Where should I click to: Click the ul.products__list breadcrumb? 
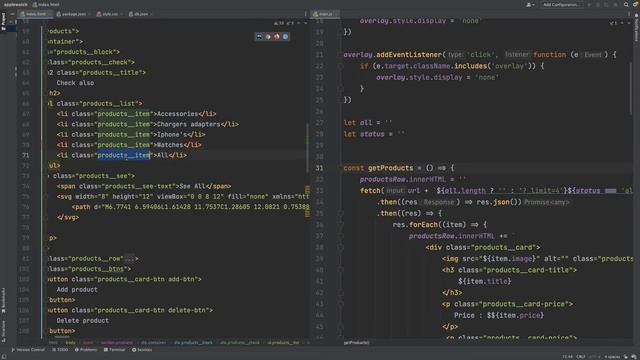click(x=283, y=342)
